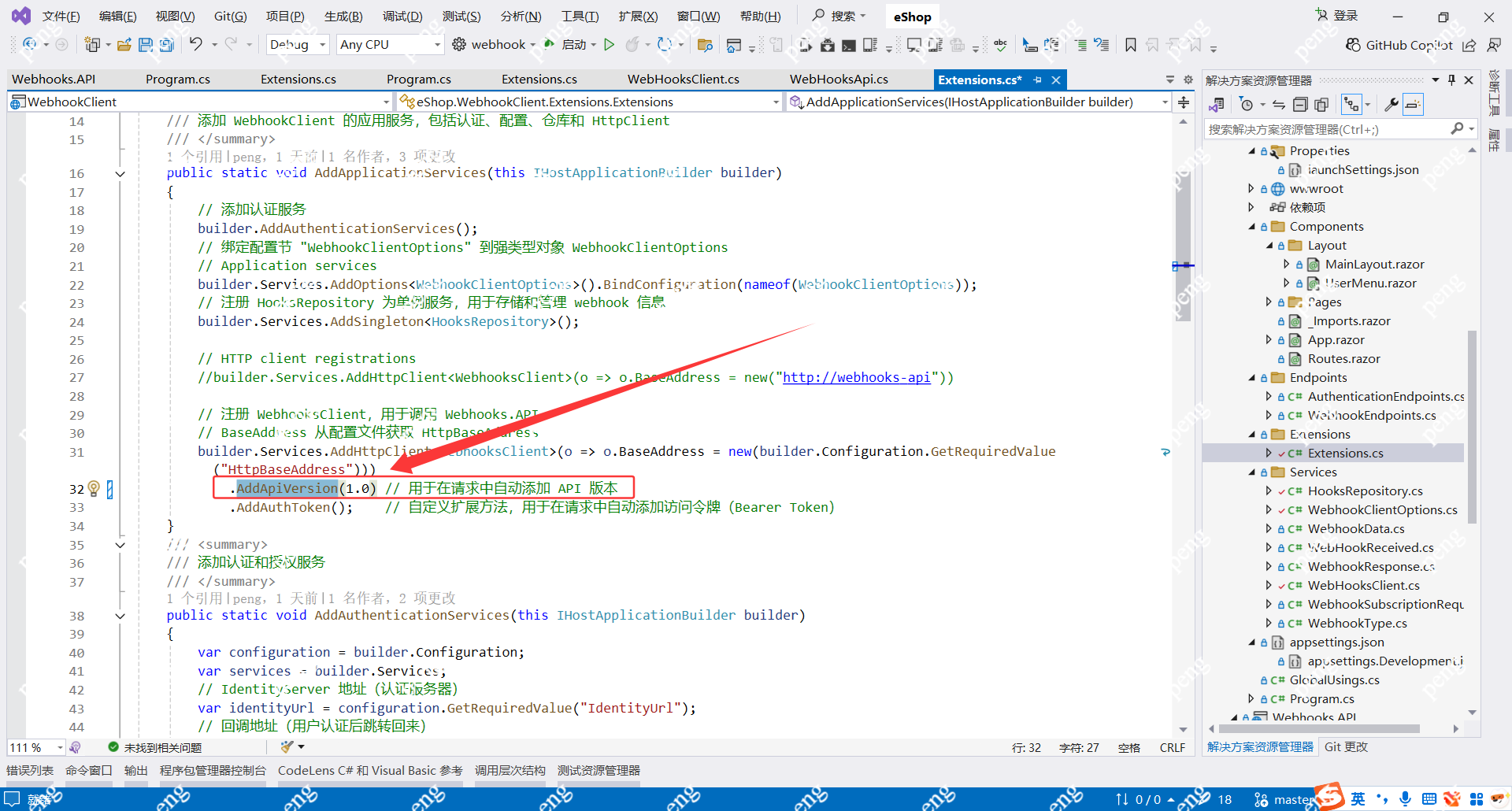
Task: Select WebhookEndpoints.cs in Solution Explorer
Action: [x=1371, y=416]
